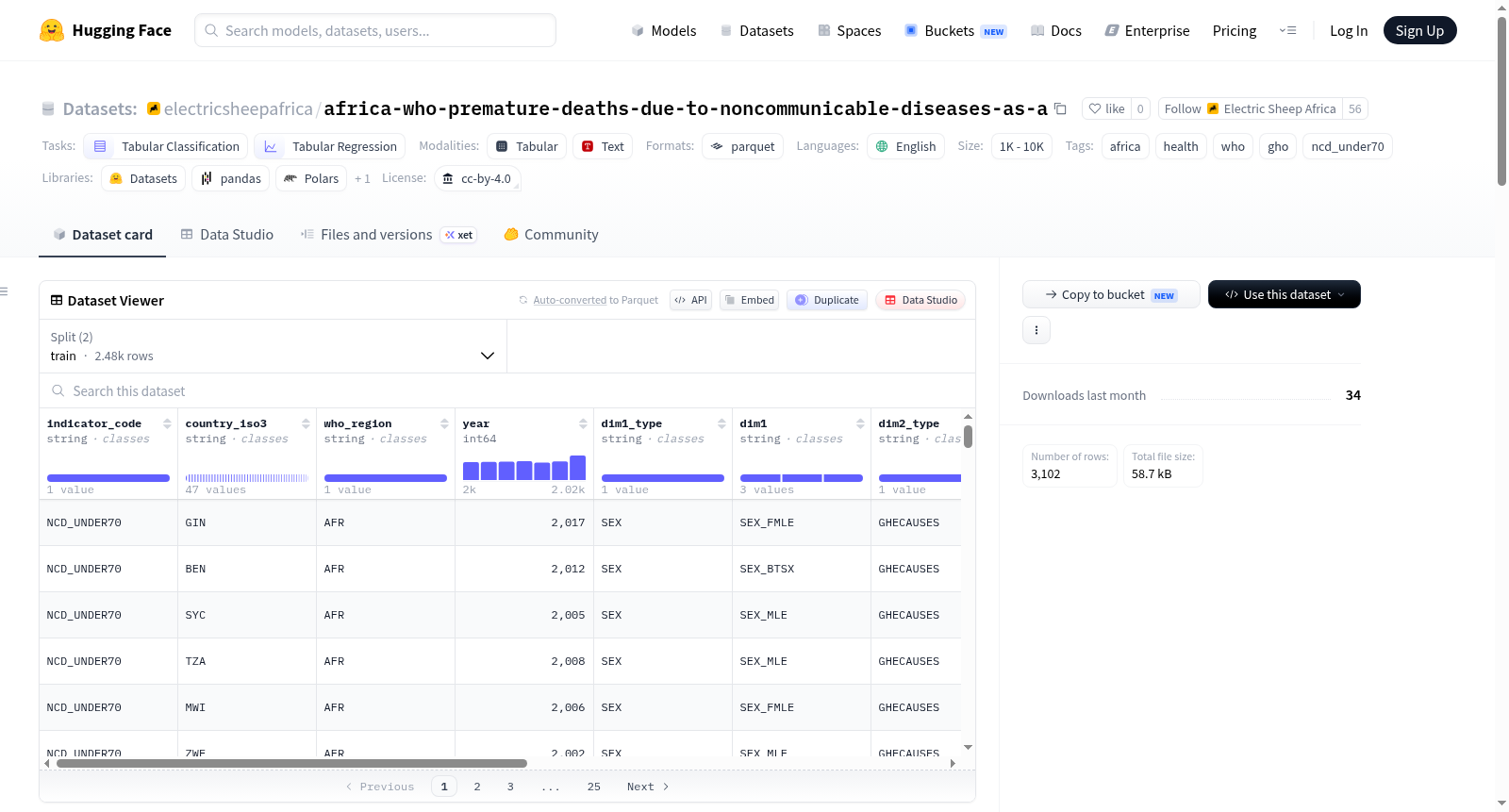Copy dataset name with copy icon
1509x812 pixels.
point(1060,108)
